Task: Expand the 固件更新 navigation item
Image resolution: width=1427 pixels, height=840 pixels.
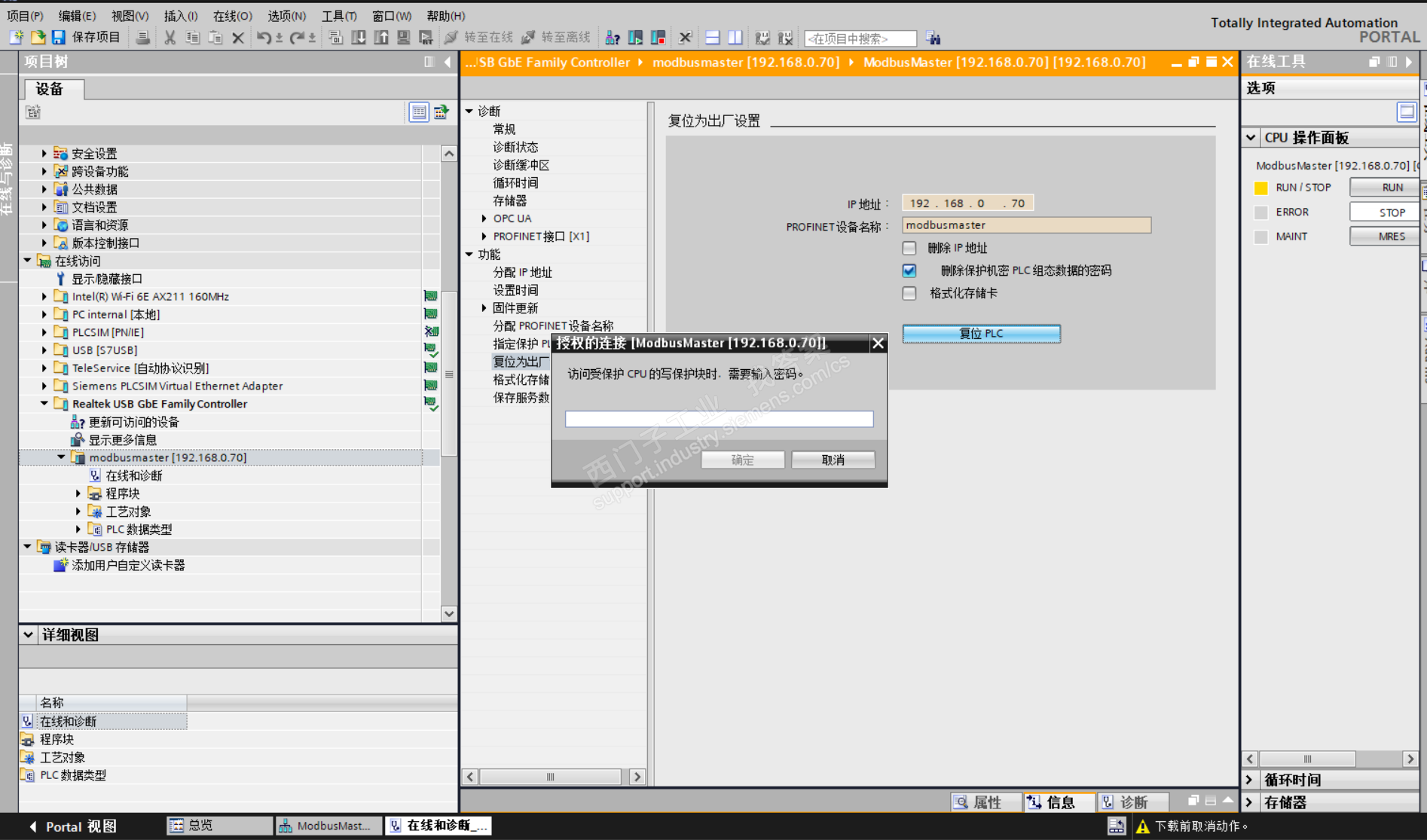Action: (x=484, y=308)
